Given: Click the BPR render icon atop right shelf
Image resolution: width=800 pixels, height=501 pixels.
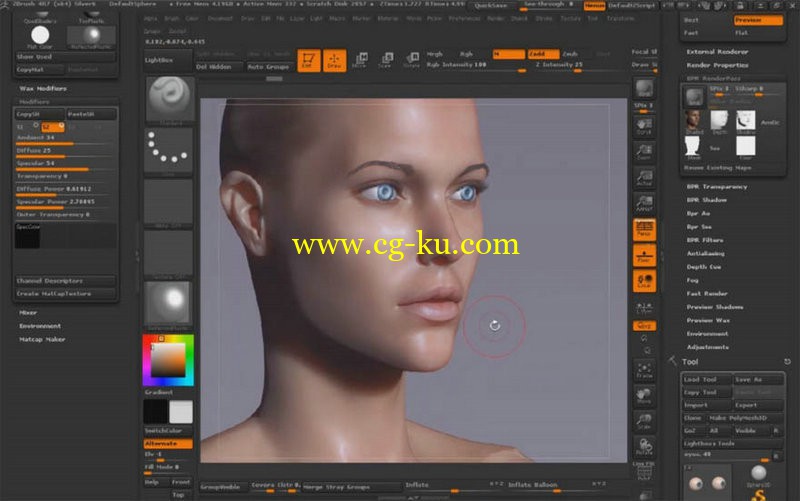Looking at the screenshot, I should point(644,88).
